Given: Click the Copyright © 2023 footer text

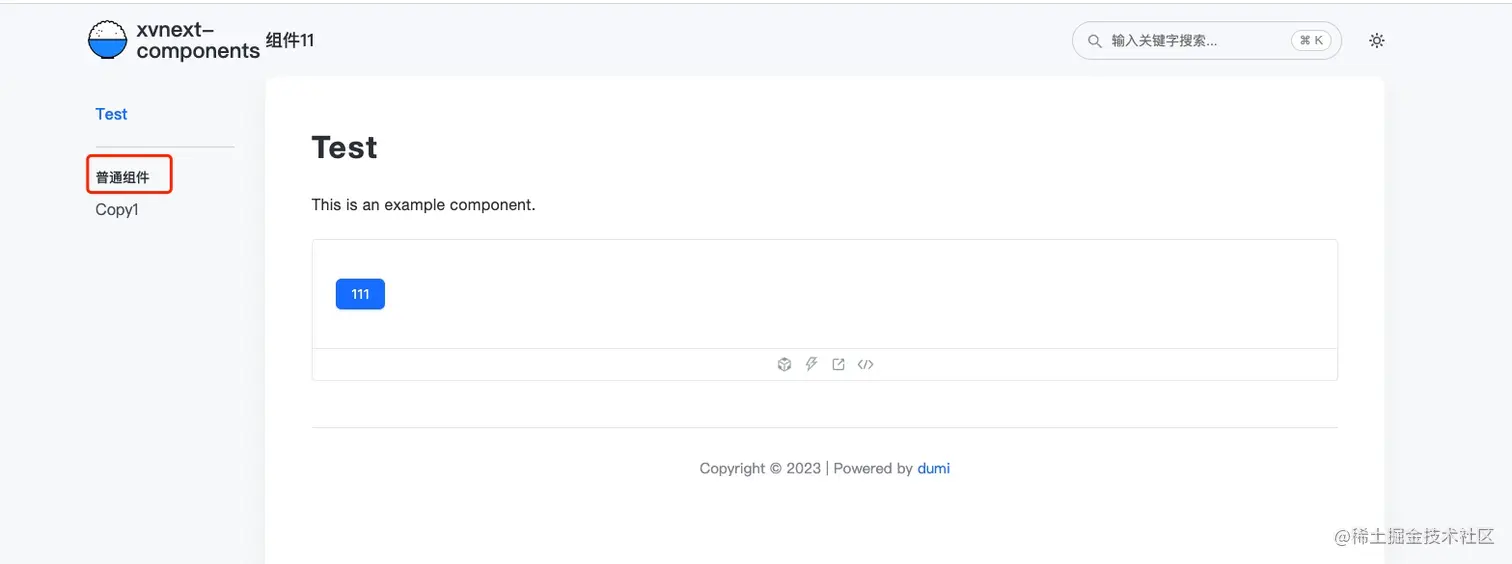Looking at the screenshot, I should tap(759, 468).
